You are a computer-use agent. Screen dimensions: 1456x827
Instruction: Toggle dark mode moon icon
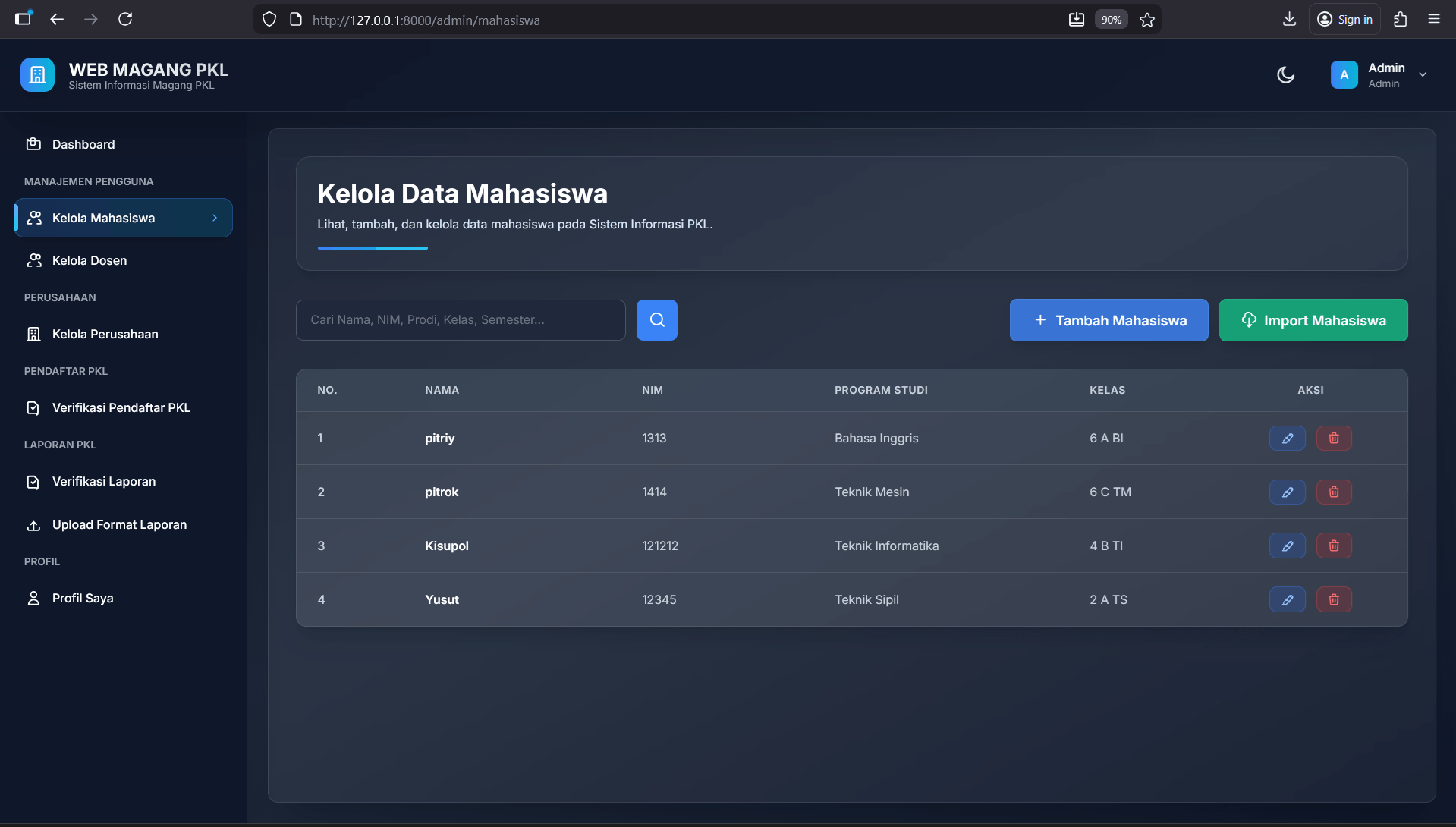pyautogui.click(x=1285, y=75)
